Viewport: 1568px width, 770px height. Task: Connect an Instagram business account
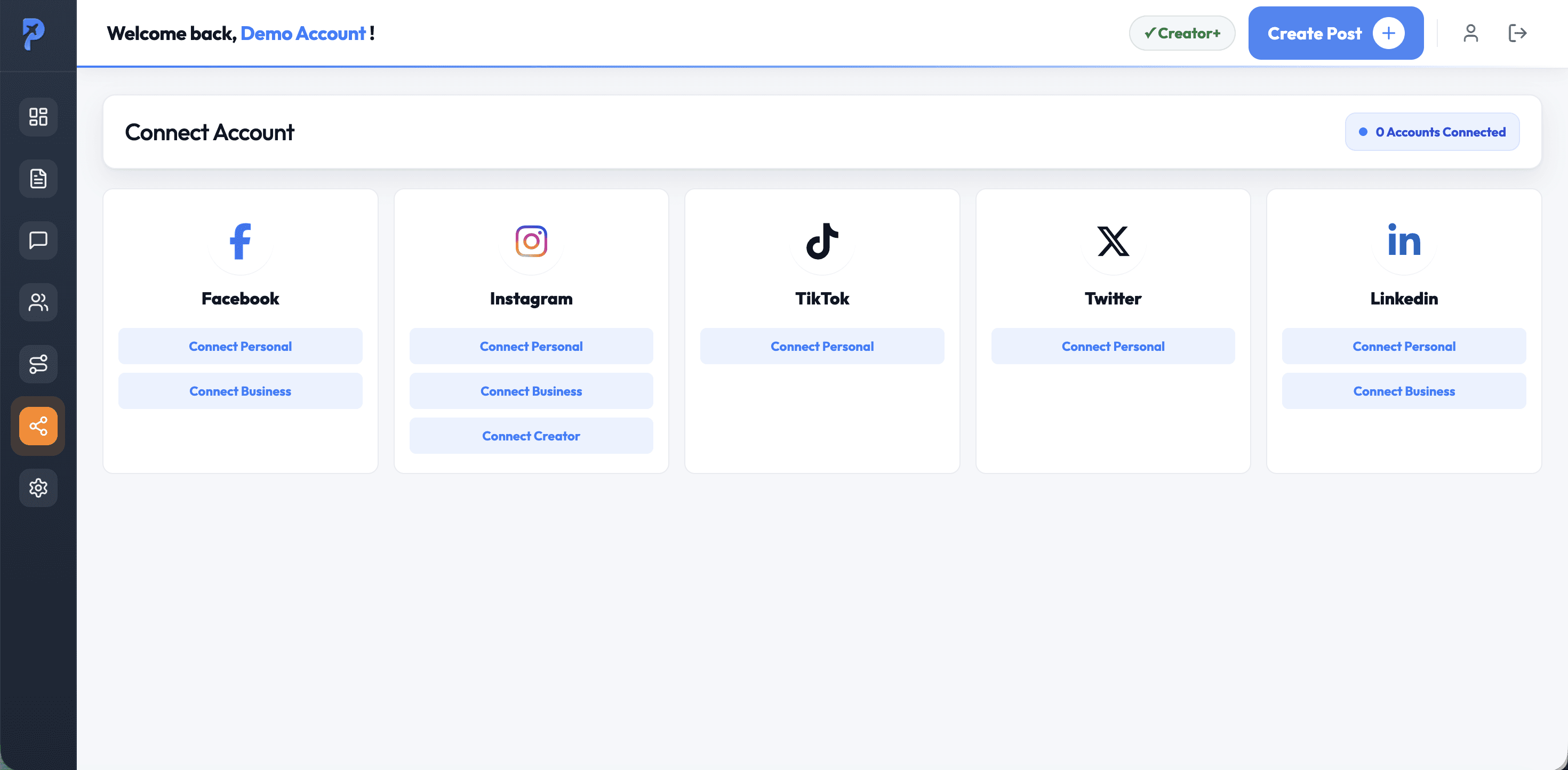tap(531, 391)
